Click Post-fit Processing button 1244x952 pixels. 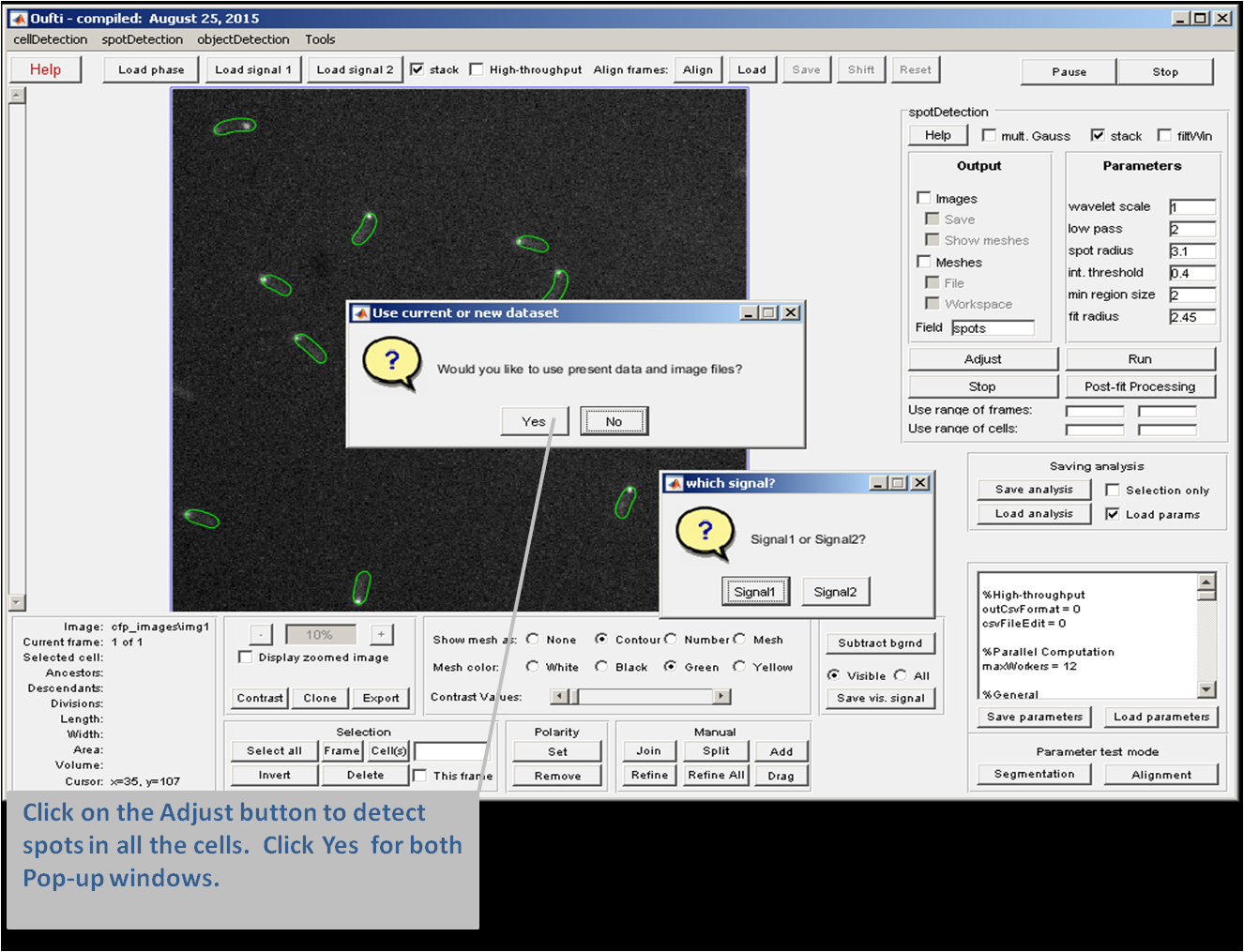(x=1140, y=386)
